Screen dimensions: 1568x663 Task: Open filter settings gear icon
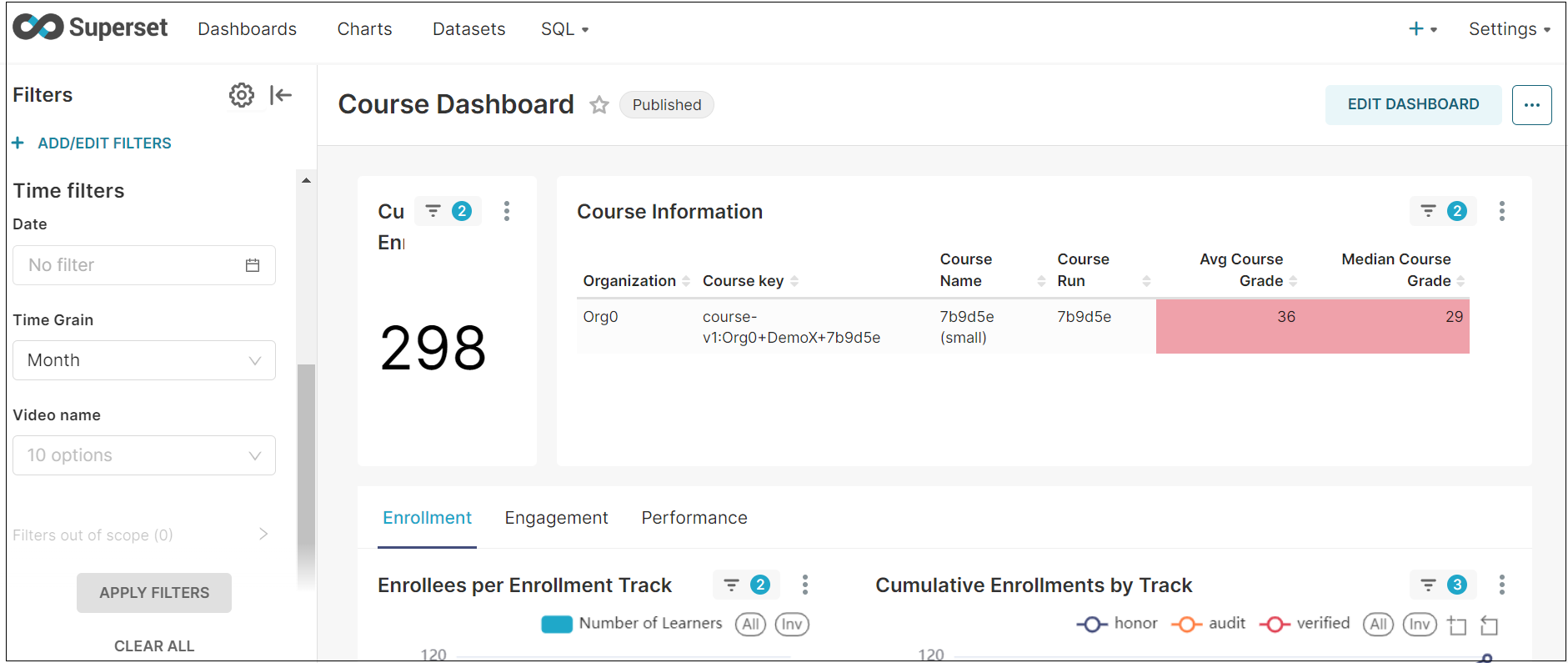242,95
